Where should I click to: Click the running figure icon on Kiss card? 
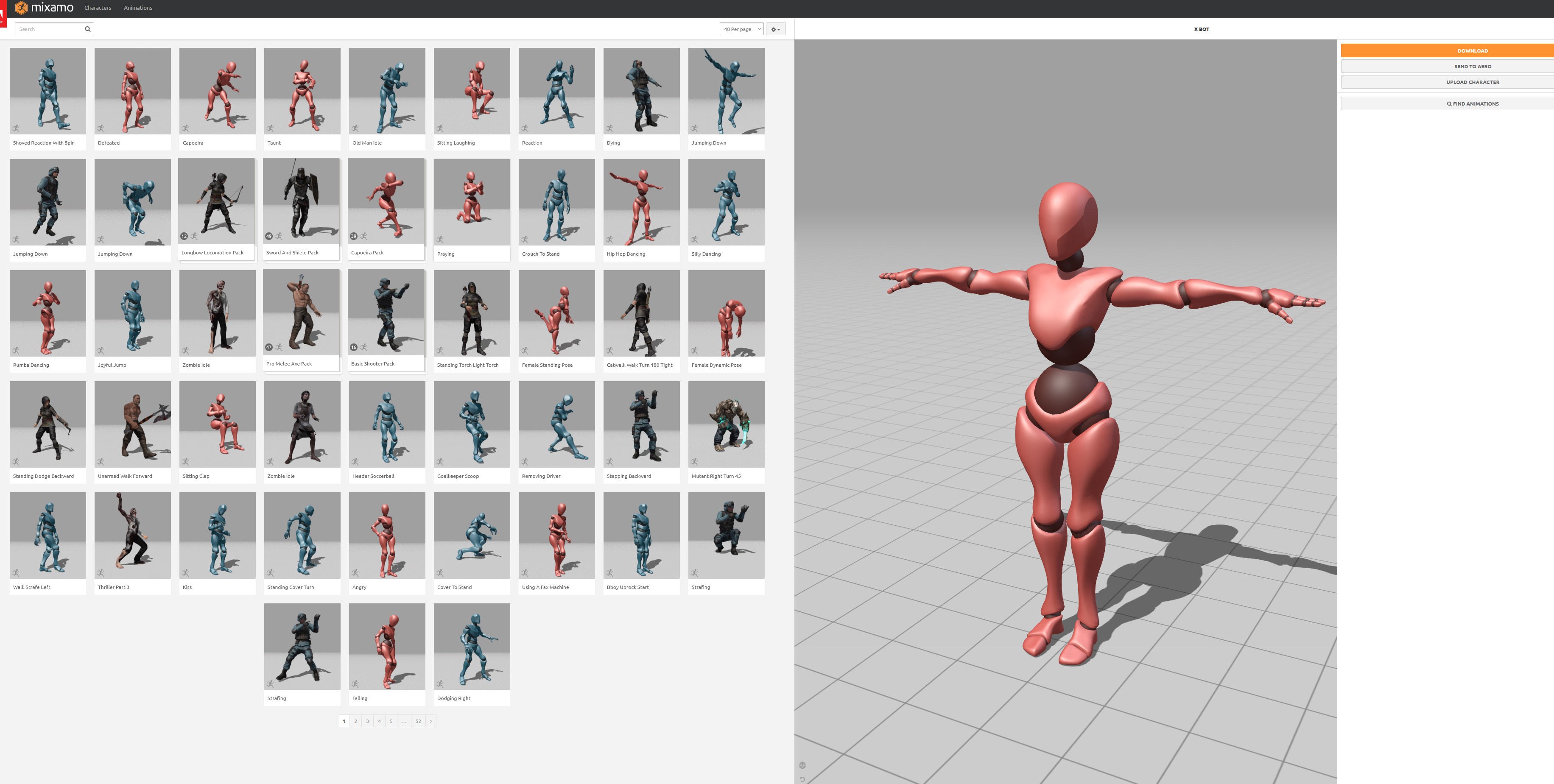pos(186,572)
